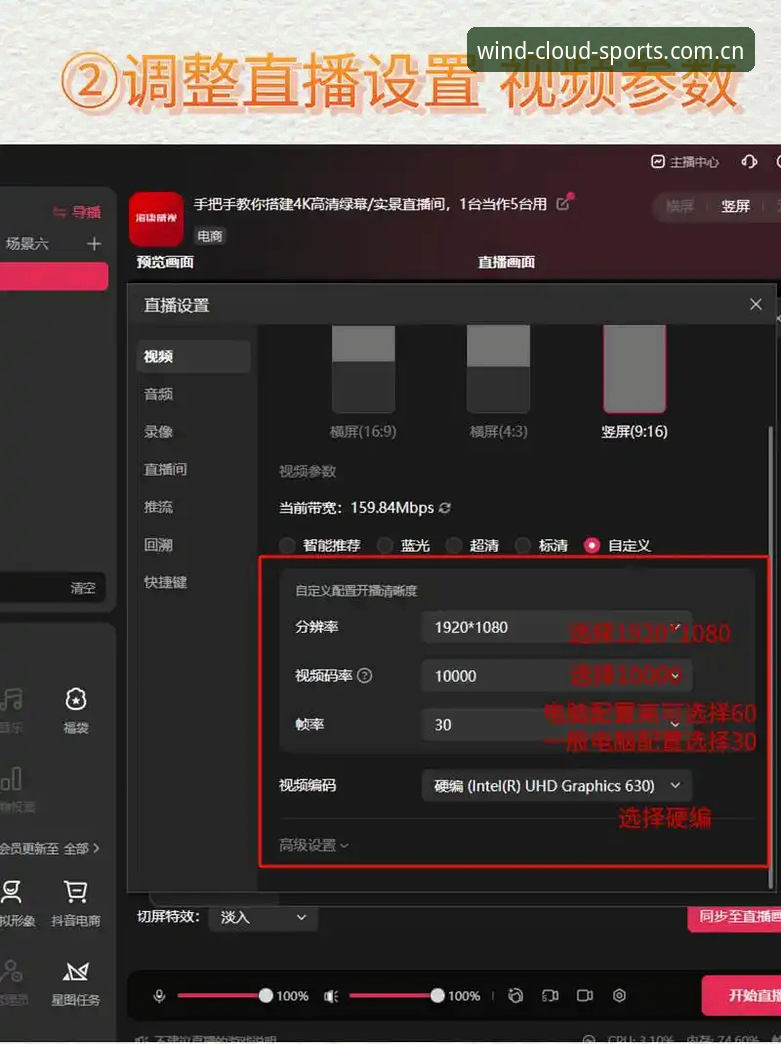The height and width of the screenshot is (1044, 781).
Task: Open the 回溯 settings tab
Action: coord(158,545)
